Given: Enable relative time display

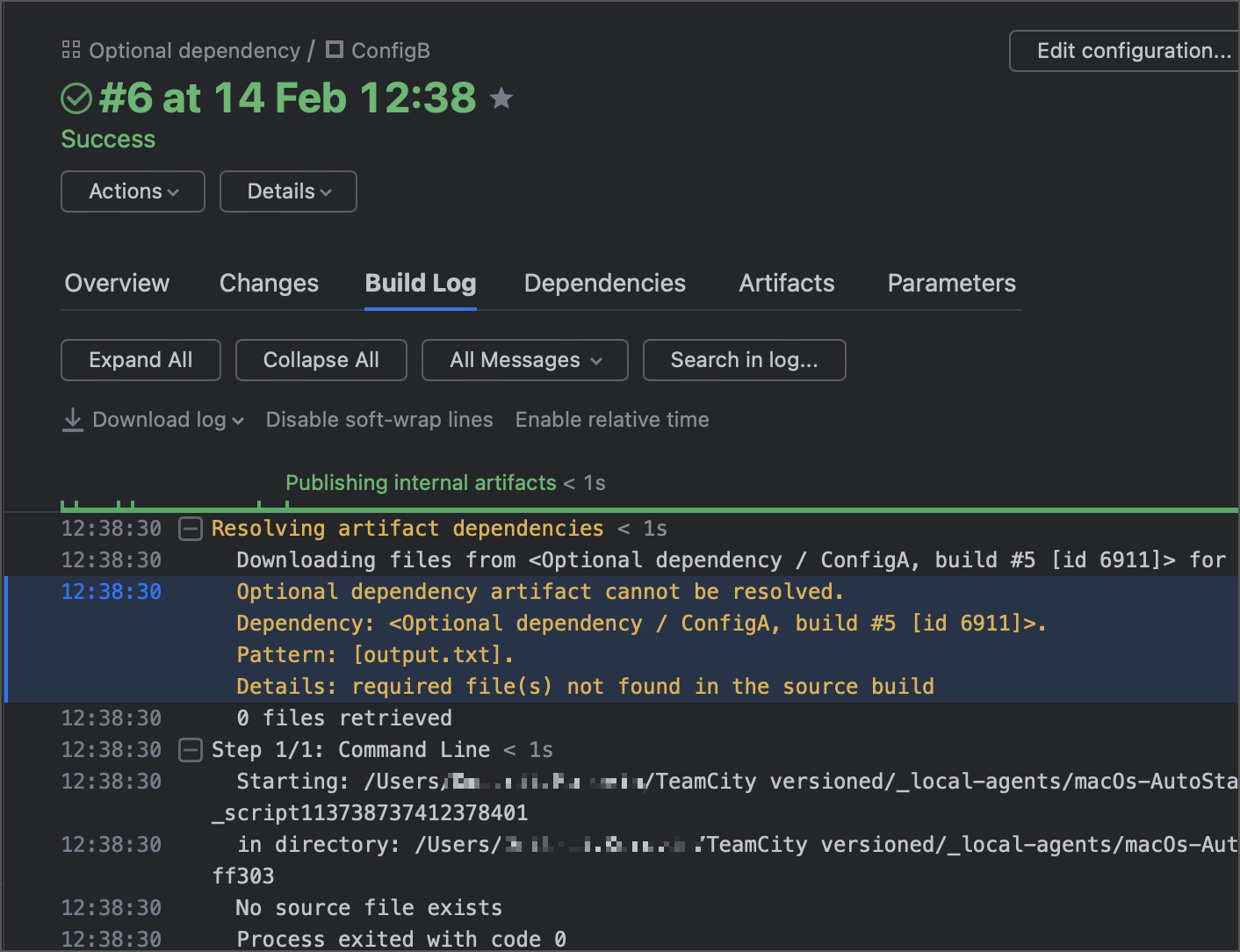Looking at the screenshot, I should 612,420.
